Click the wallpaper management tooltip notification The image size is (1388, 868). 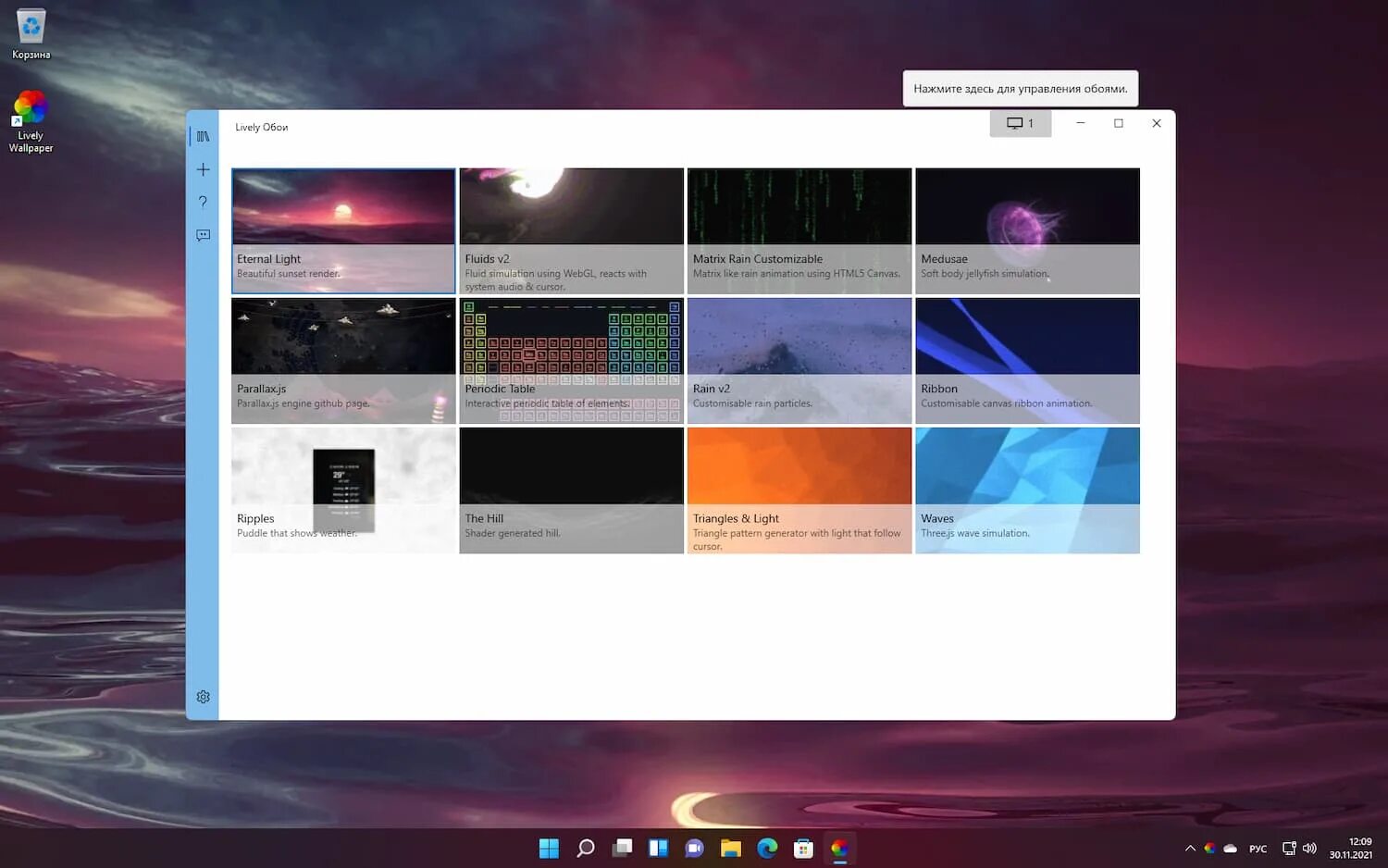tap(1021, 89)
